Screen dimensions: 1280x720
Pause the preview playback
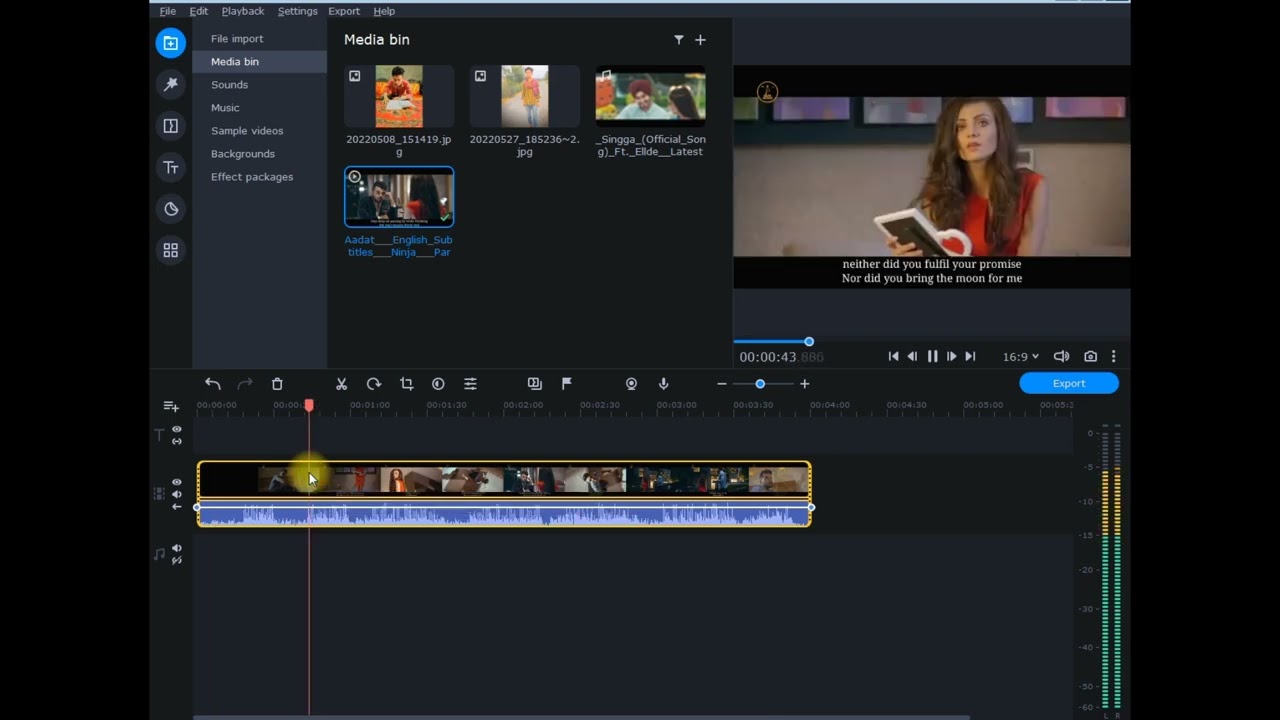click(x=932, y=356)
